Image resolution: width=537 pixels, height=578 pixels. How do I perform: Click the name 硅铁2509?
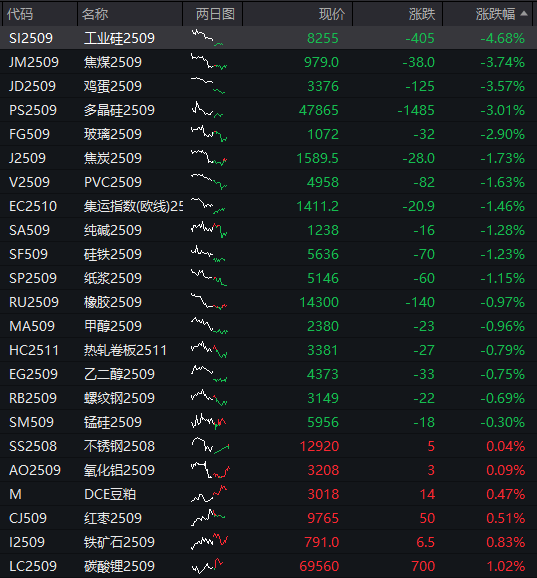(x=113, y=254)
